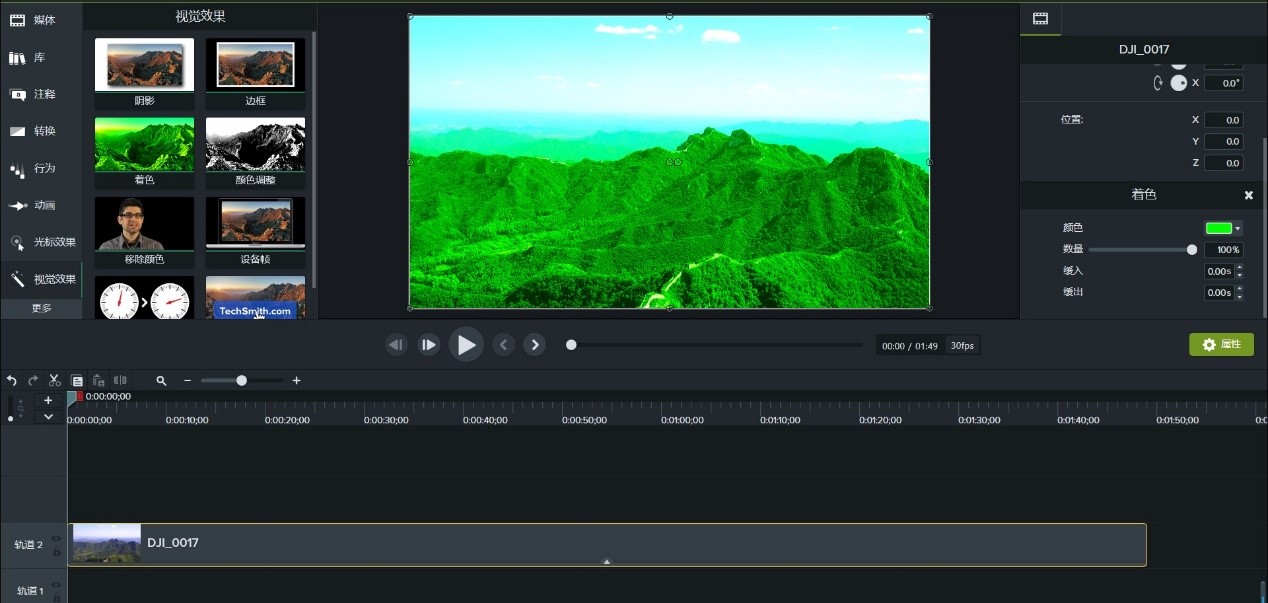1268x603 pixels.
Task: Click the split clip icon
Action: (120, 381)
